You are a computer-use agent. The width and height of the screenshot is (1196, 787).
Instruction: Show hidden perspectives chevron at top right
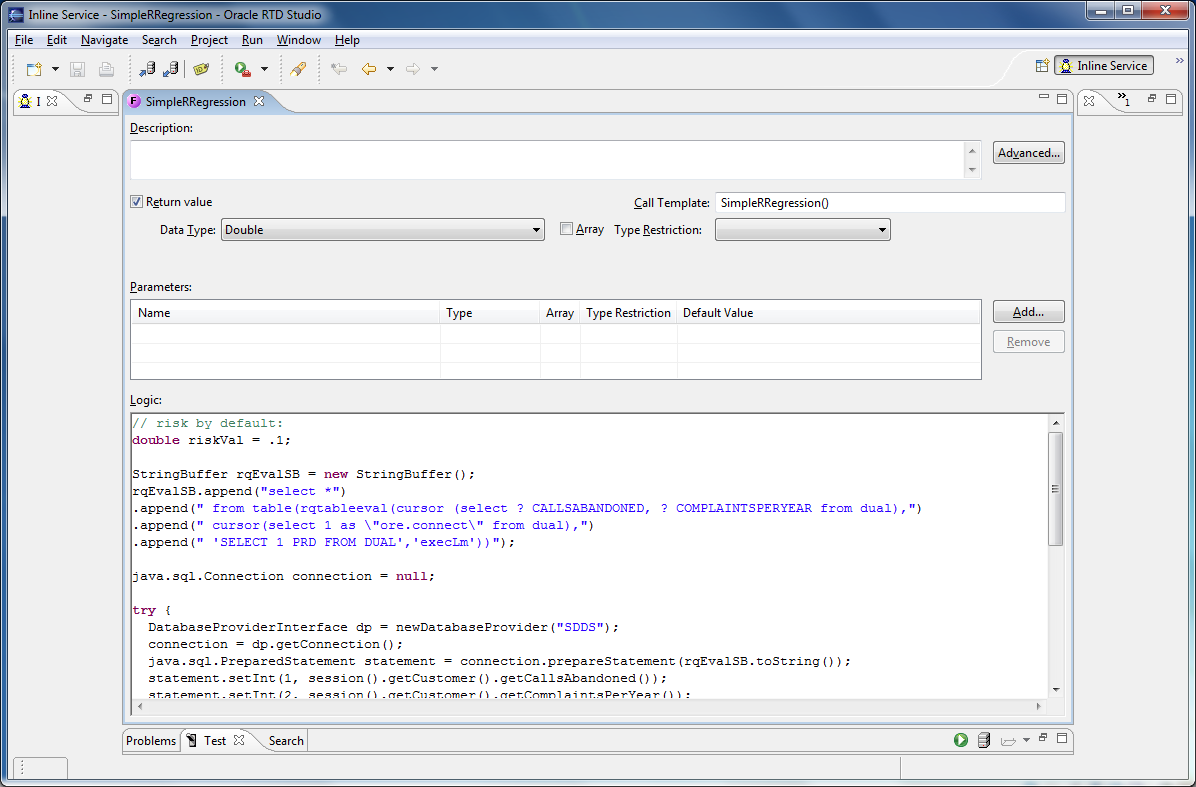tap(1180, 59)
